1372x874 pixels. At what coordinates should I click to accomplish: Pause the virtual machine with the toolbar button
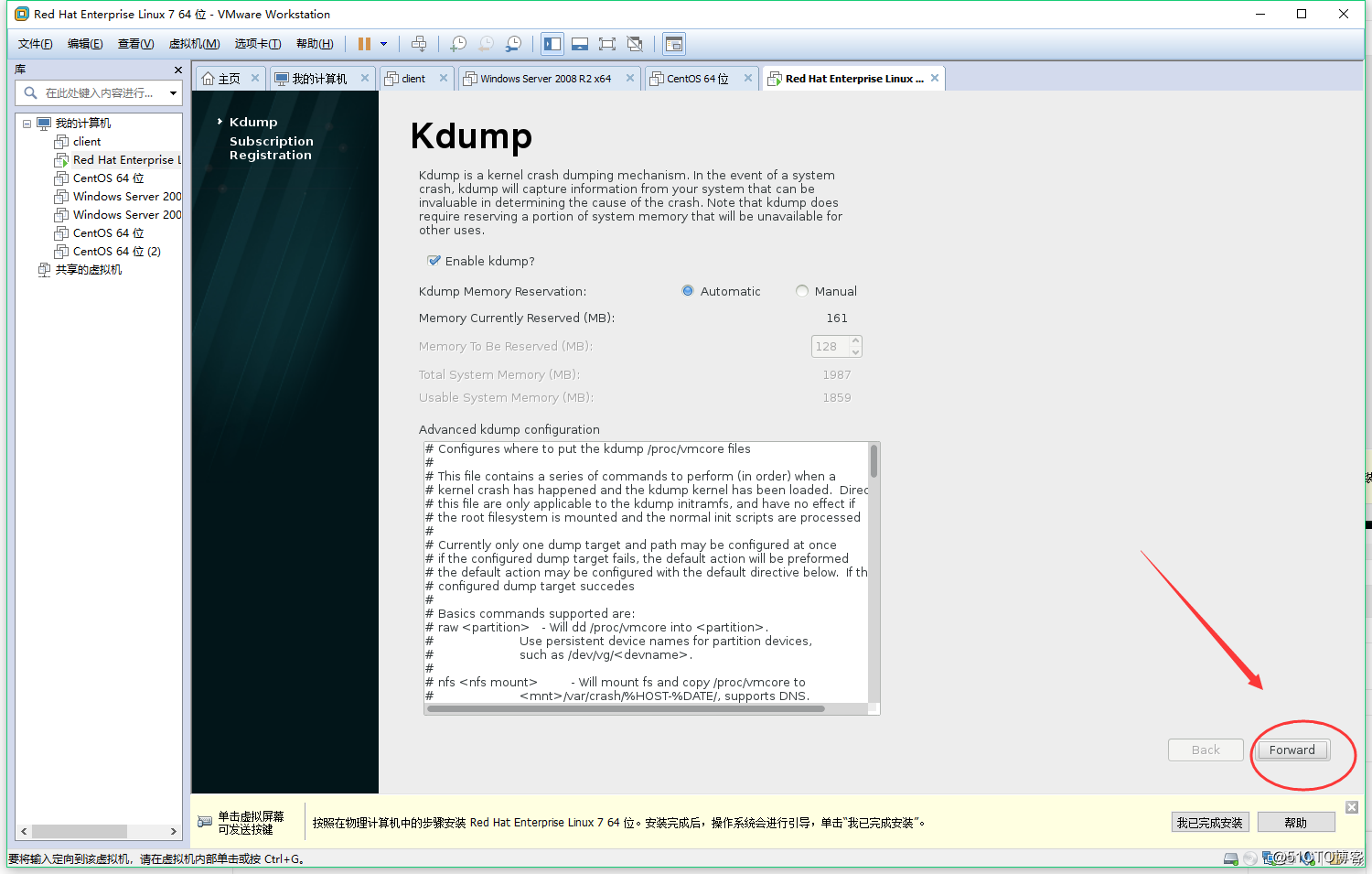(364, 44)
